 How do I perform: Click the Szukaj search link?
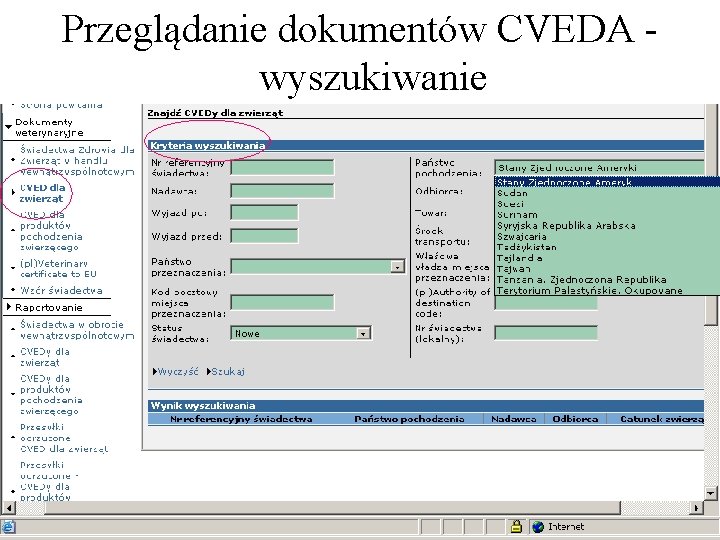click(228, 371)
